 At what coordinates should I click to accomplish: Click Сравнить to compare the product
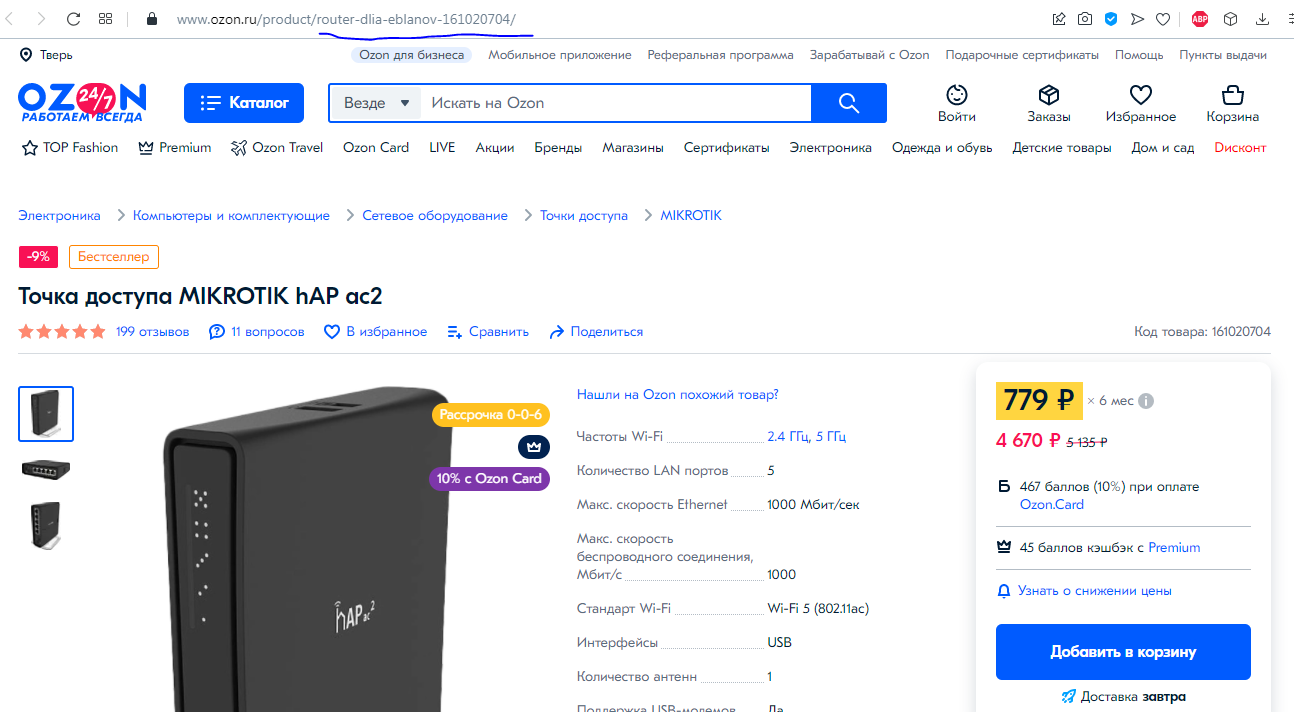click(488, 331)
